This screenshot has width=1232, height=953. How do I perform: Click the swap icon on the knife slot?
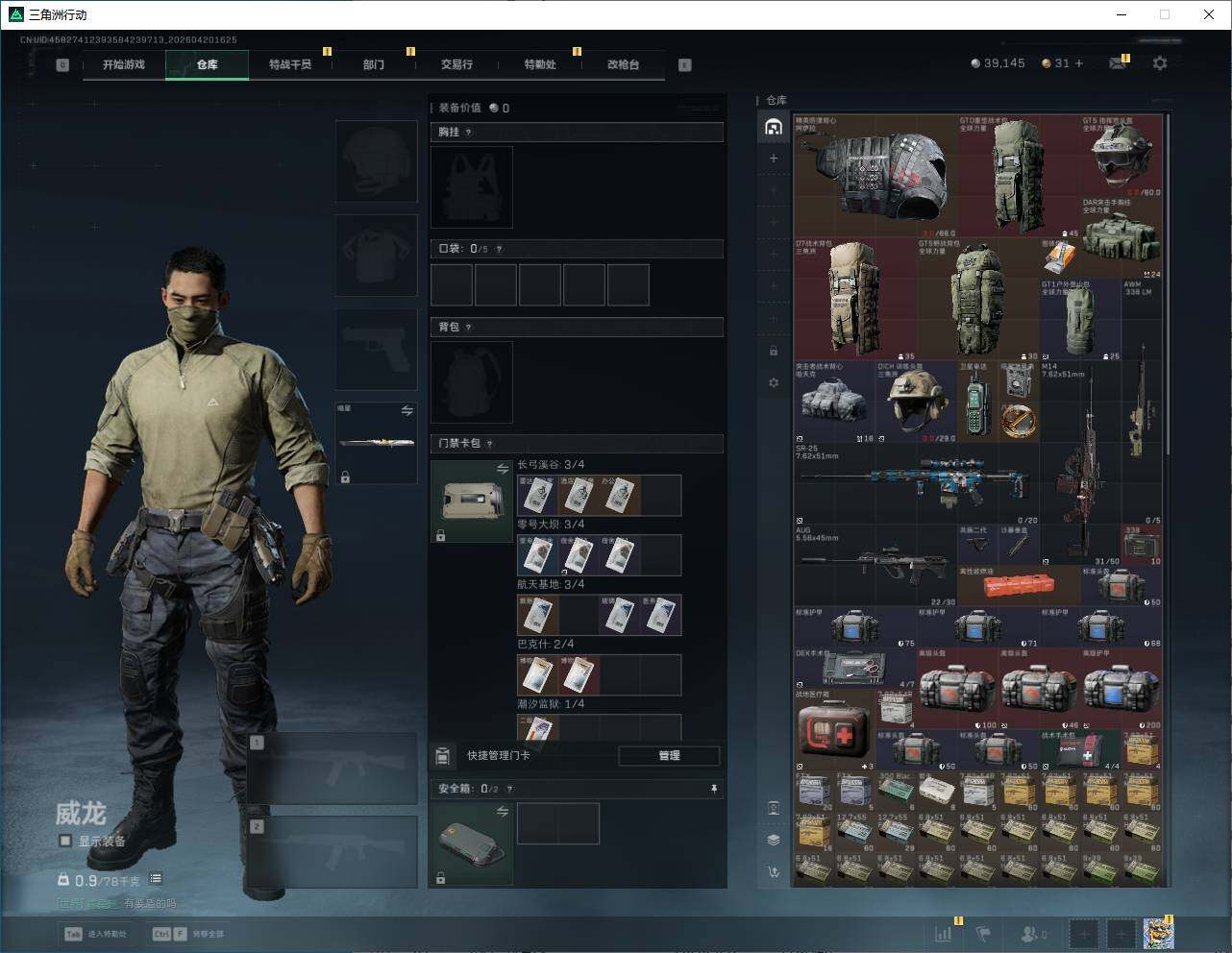pyautogui.click(x=407, y=411)
